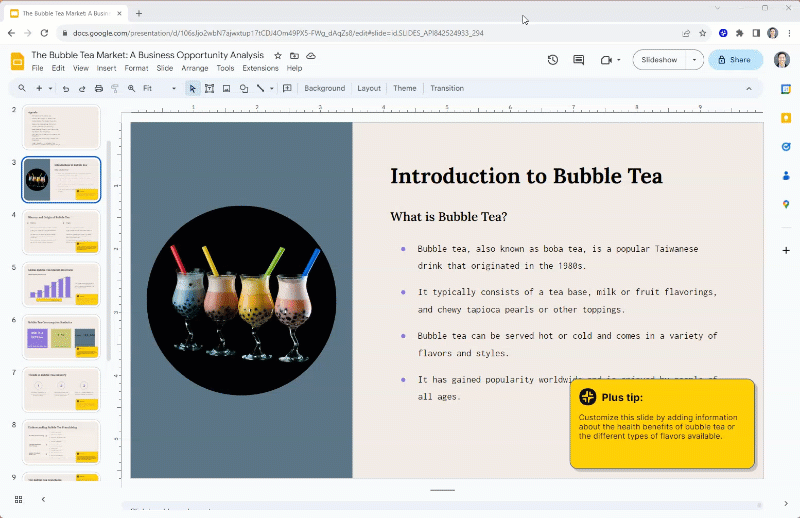Open the Insert menu

tap(106, 68)
